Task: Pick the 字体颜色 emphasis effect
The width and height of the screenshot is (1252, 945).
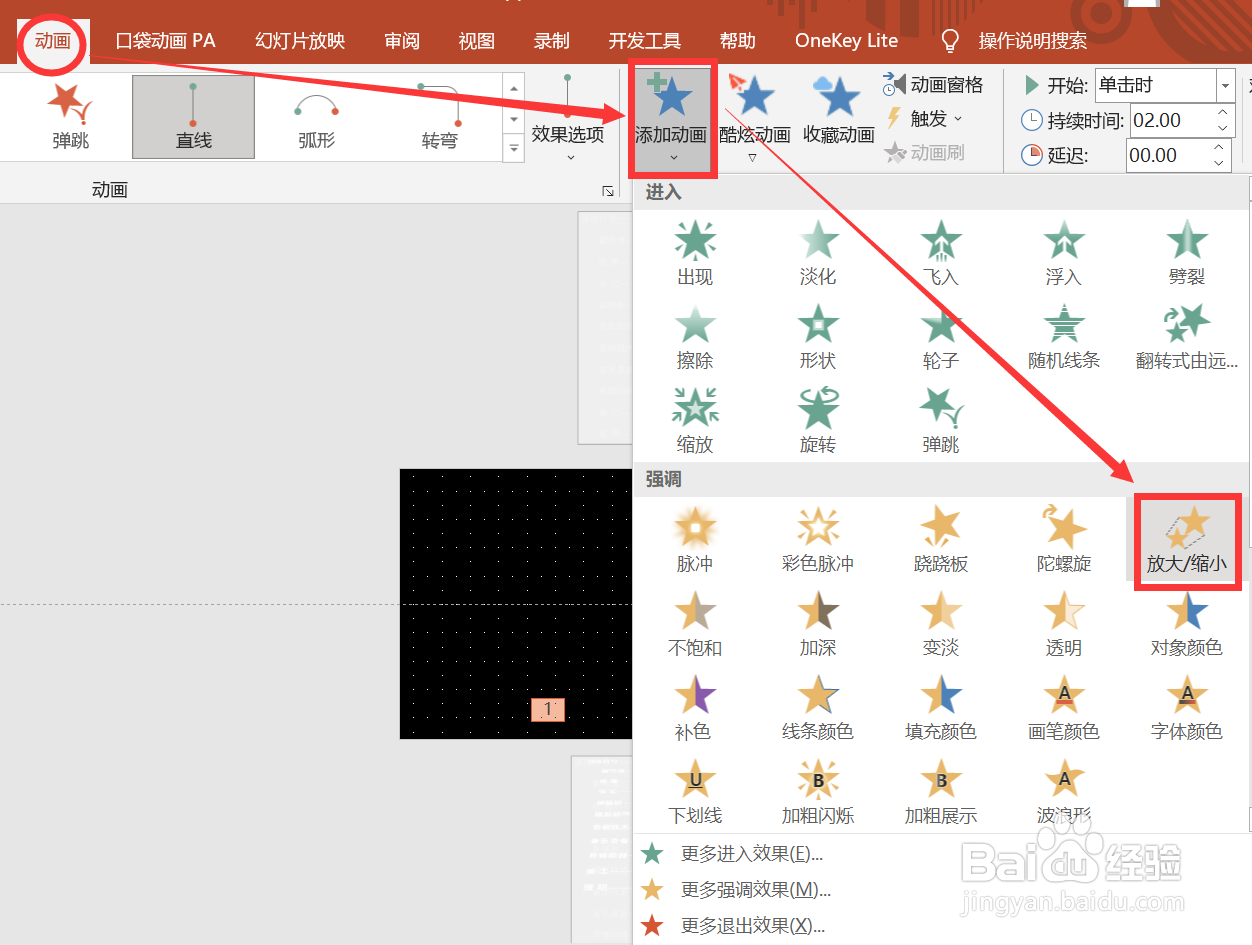Action: (1187, 709)
